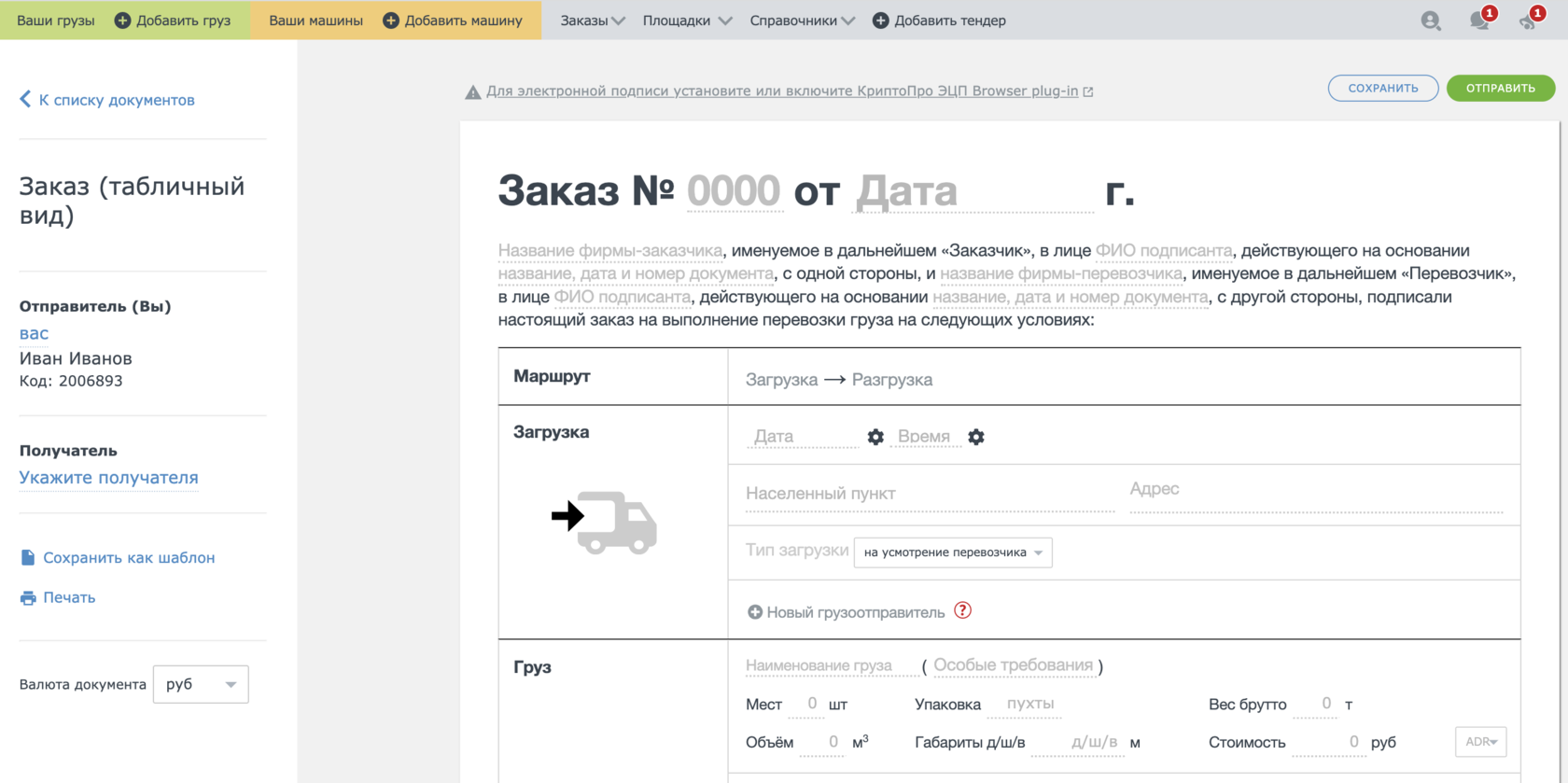Open the Валюта документа dropdown

(201, 684)
